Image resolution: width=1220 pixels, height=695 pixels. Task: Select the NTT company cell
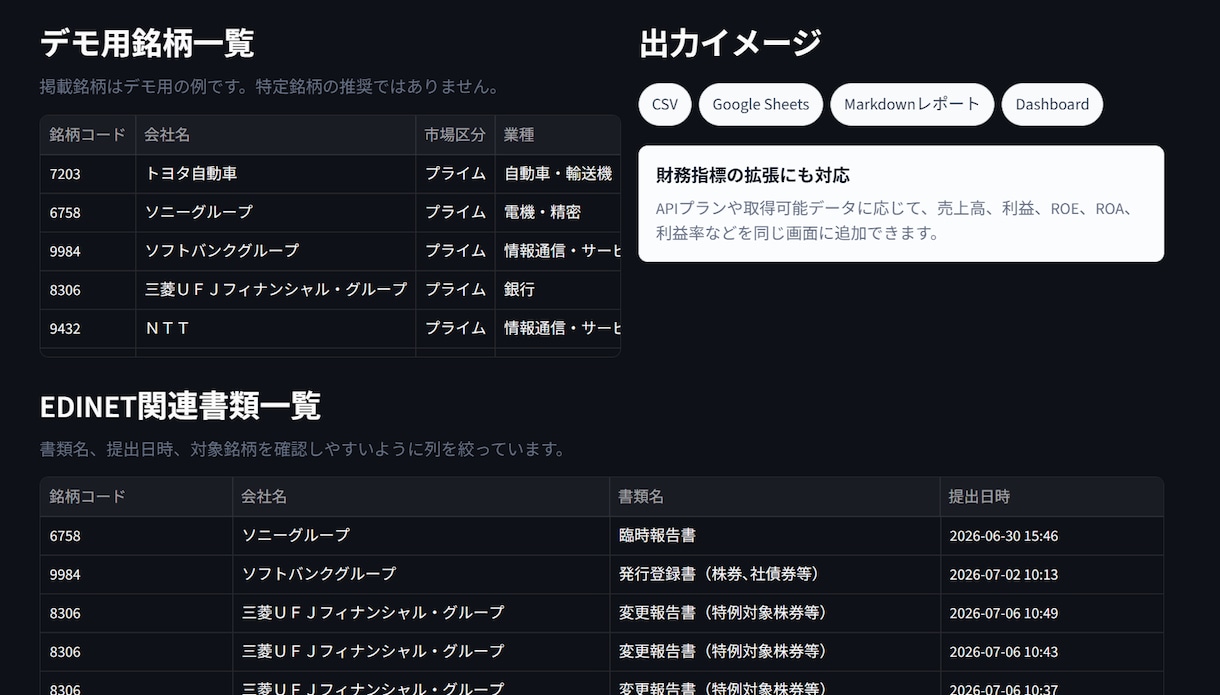pyautogui.click(x=276, y=328)
